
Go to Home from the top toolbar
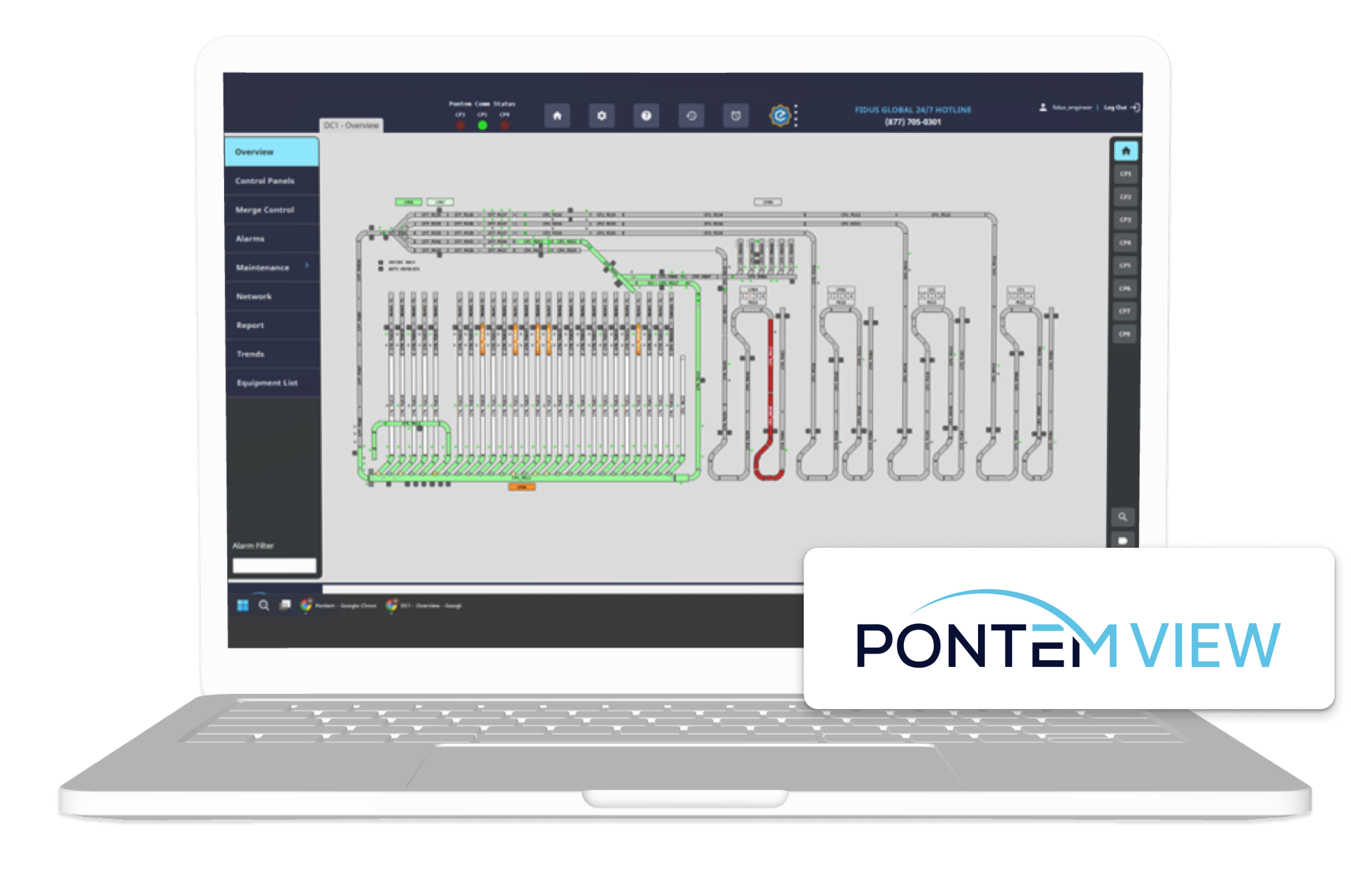(556, 115)
